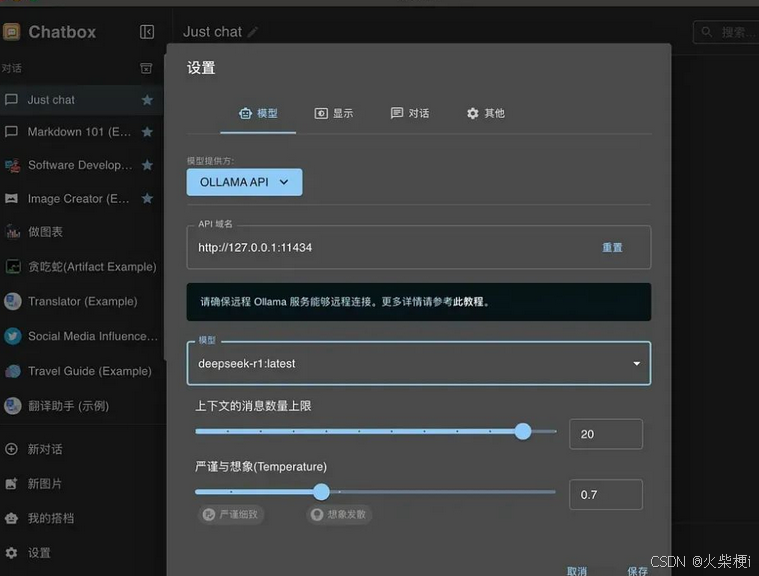The width and height of the screenshot is (759, 576).
Task: Click the Travel Guide globe avatar
Action: (x=13, y=371)
